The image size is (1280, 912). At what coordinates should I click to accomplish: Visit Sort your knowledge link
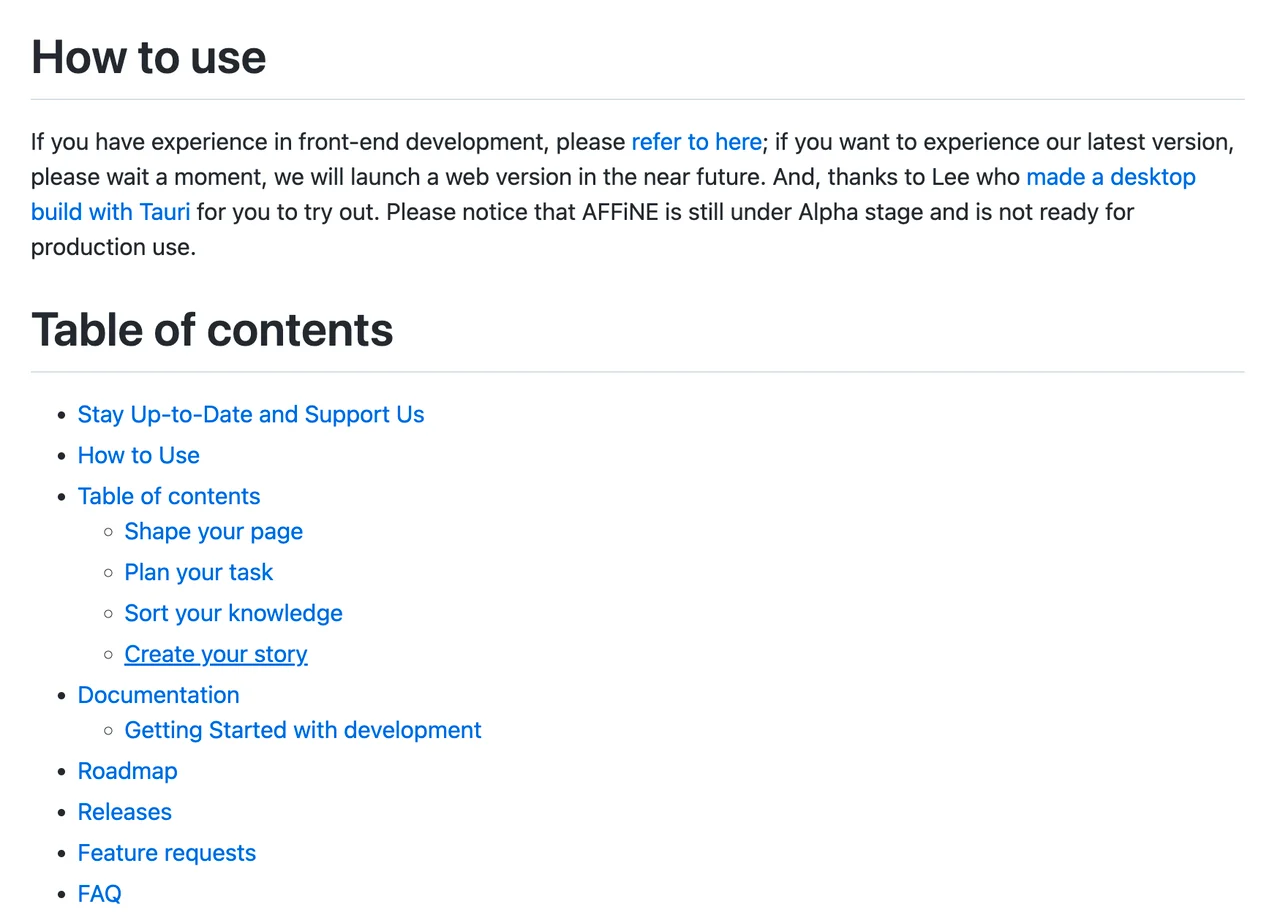tap(233, 613)
